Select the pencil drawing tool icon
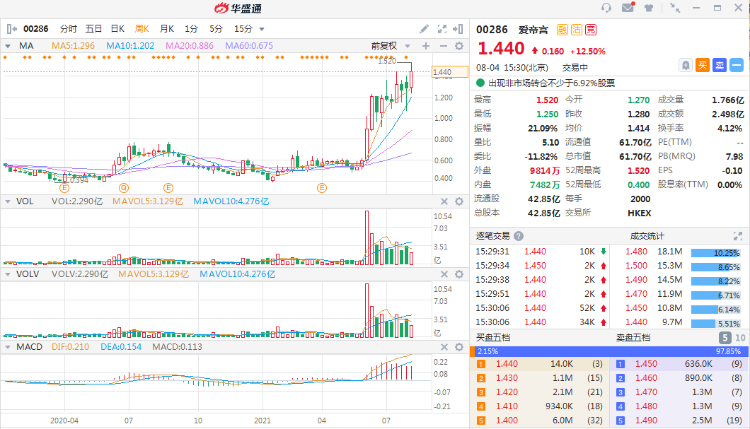The height and width of the screenshot is (429, 750). (424, 28)
